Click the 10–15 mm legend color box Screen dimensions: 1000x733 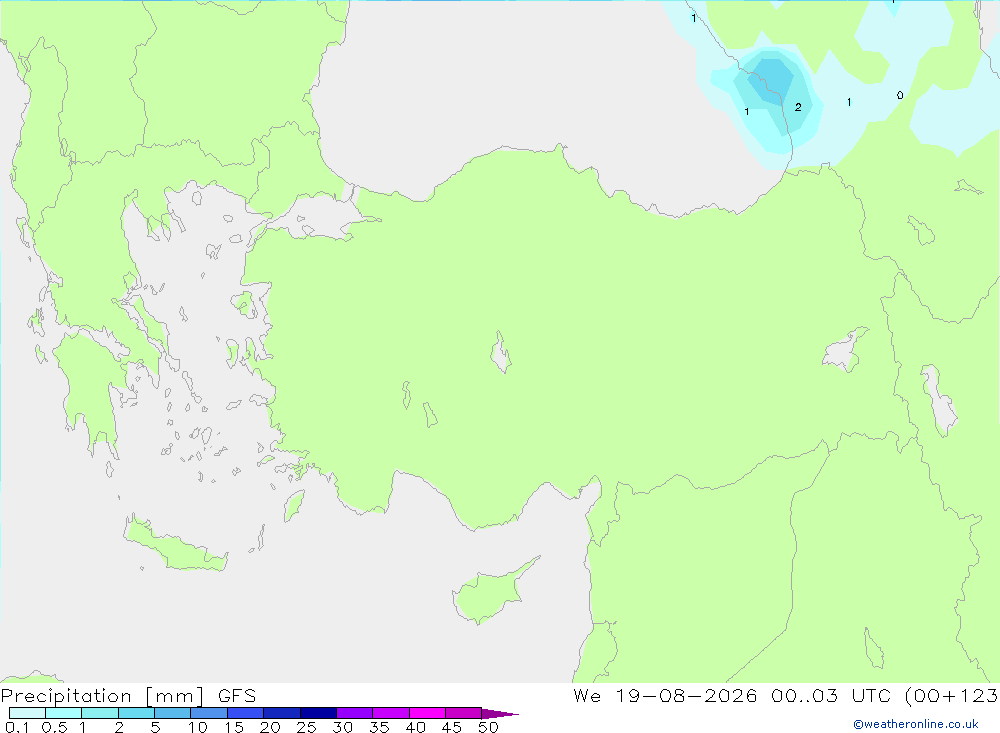tap(209, 713)
